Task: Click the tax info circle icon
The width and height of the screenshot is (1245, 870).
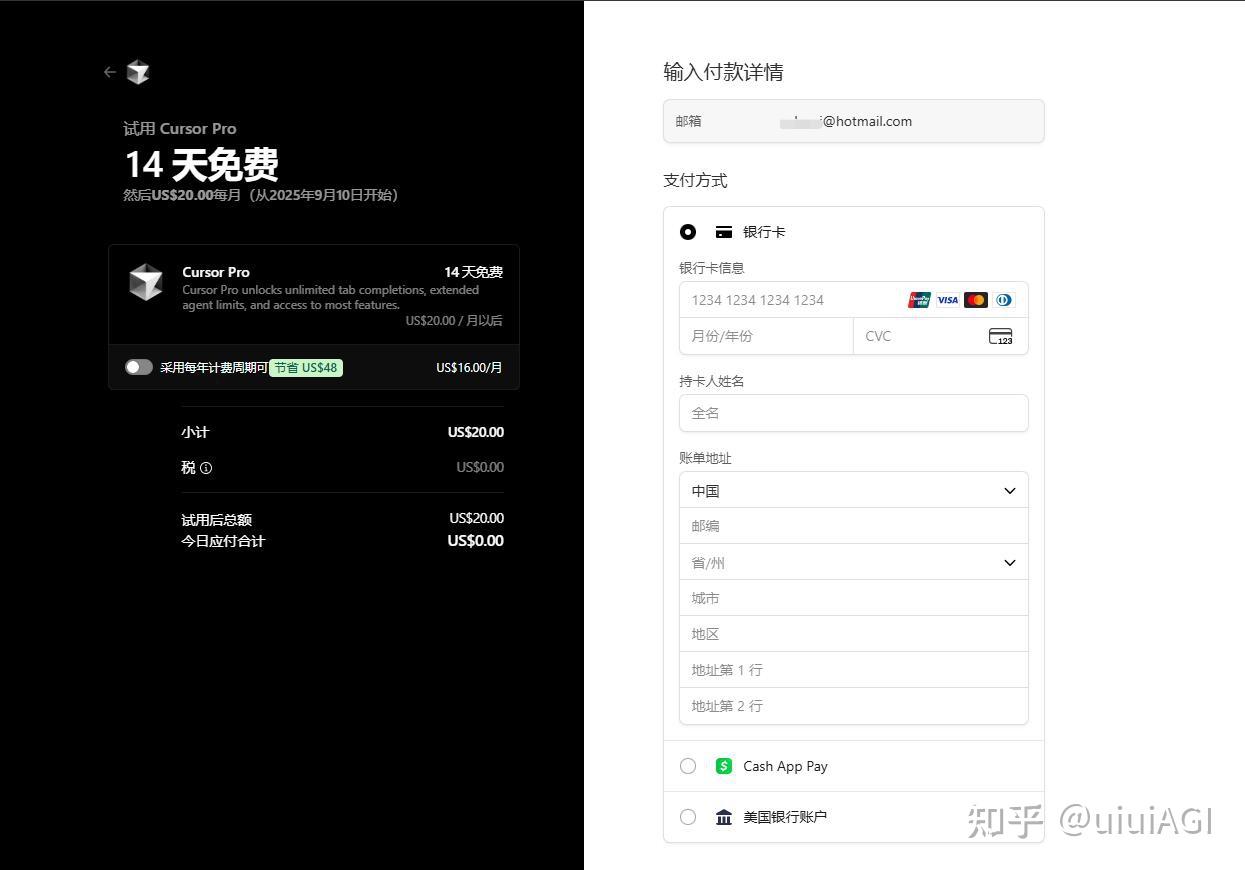Action: tap(206, 468)
